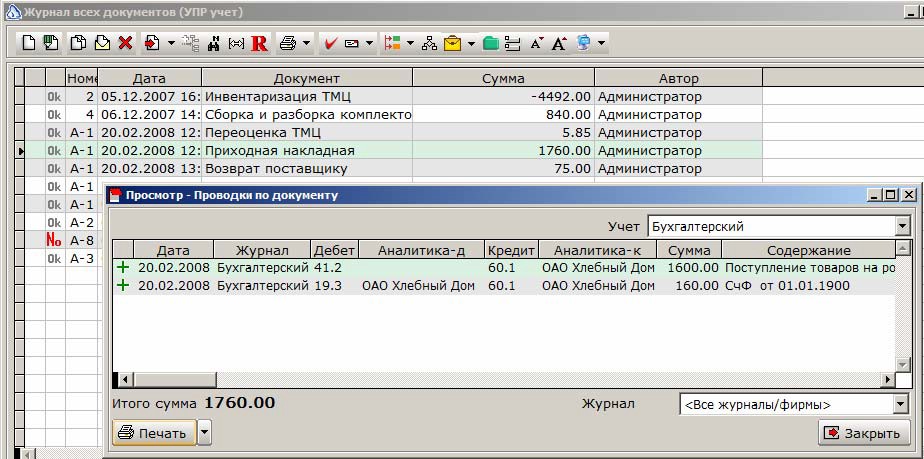The height and width of the screenshot is (459, 924).
Task: Open the dropdown arrow beside Печать button
Action: tap(204, 434)
